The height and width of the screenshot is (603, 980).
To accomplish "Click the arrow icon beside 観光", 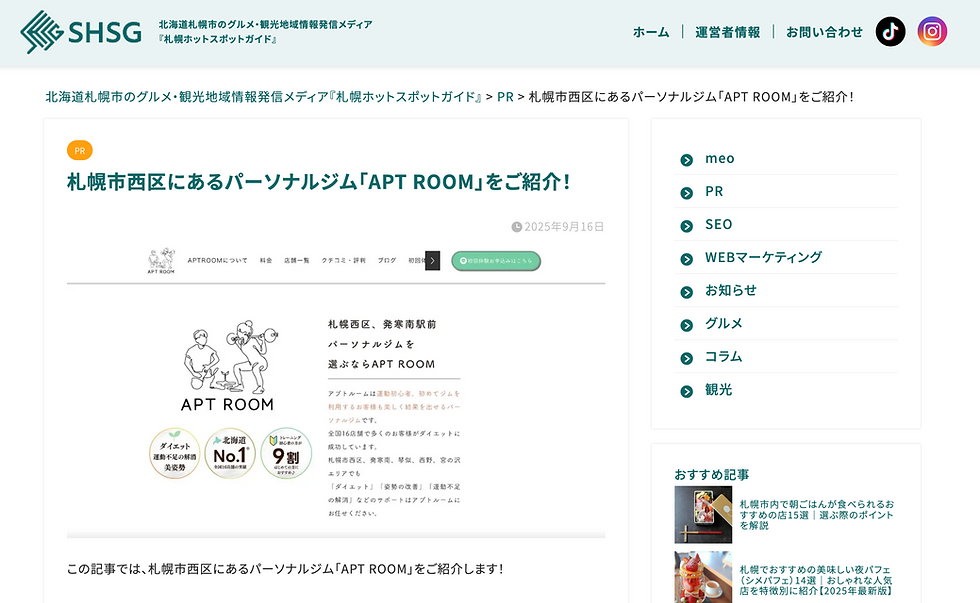I will [x=686, y=392].
